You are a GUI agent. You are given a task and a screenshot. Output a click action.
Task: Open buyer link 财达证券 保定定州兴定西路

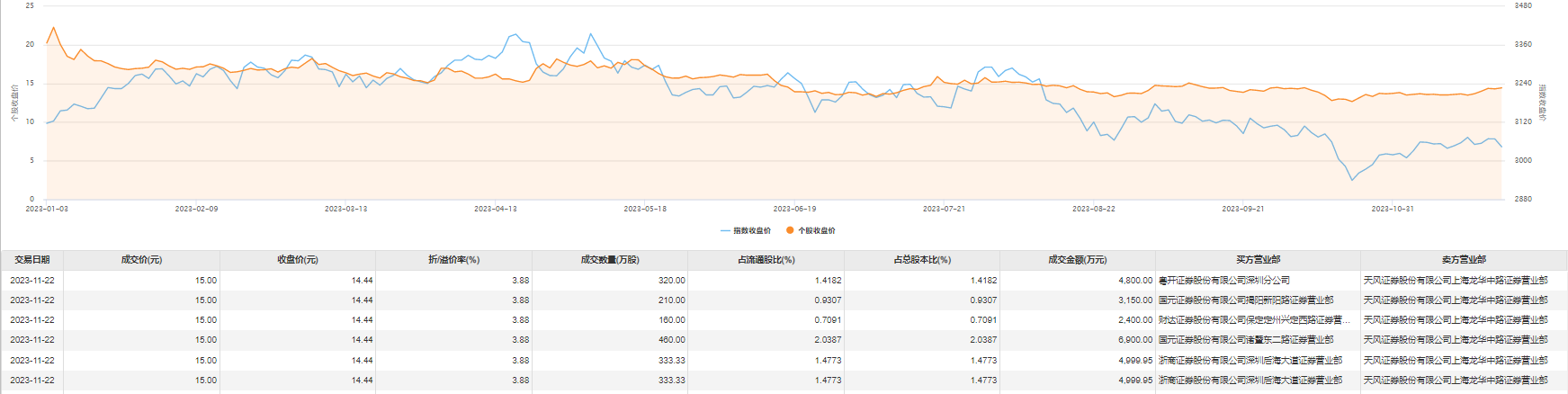click(x=1254, y=320)
